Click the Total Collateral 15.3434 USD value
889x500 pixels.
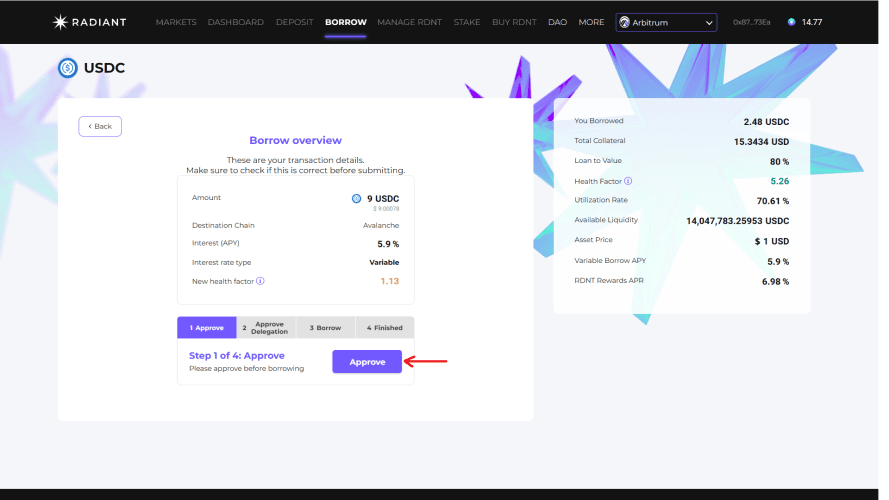point(761,142)
